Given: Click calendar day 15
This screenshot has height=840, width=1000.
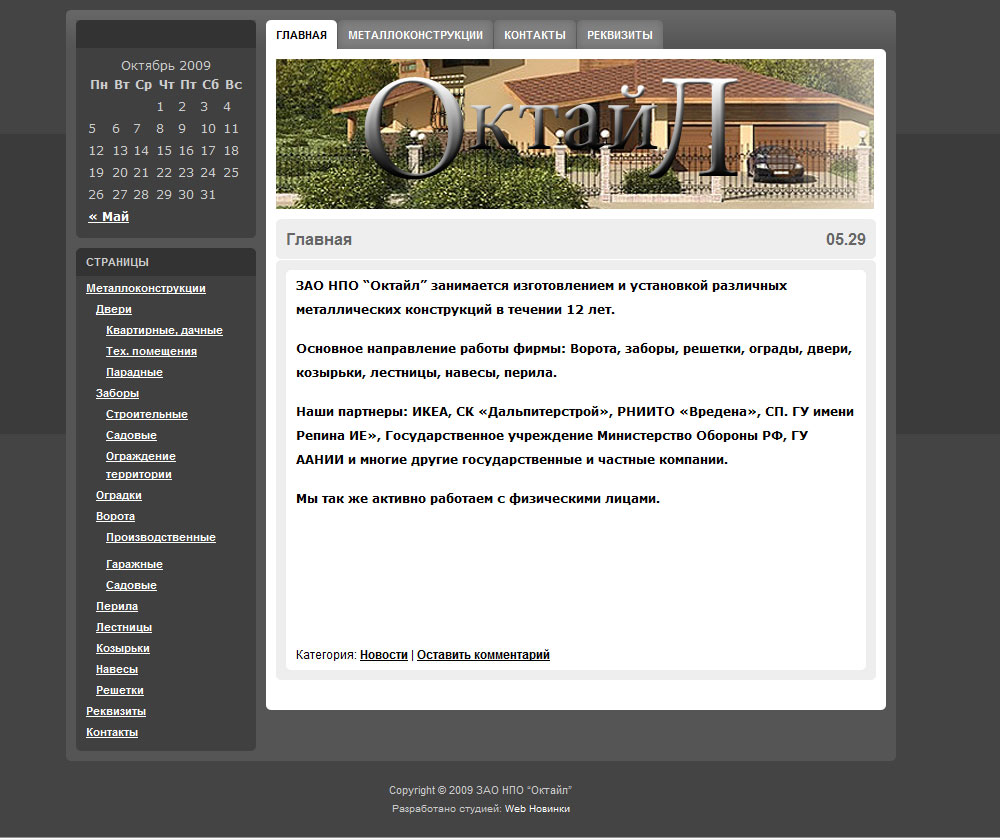Looking at the screenshot, I should click(164, 151).
